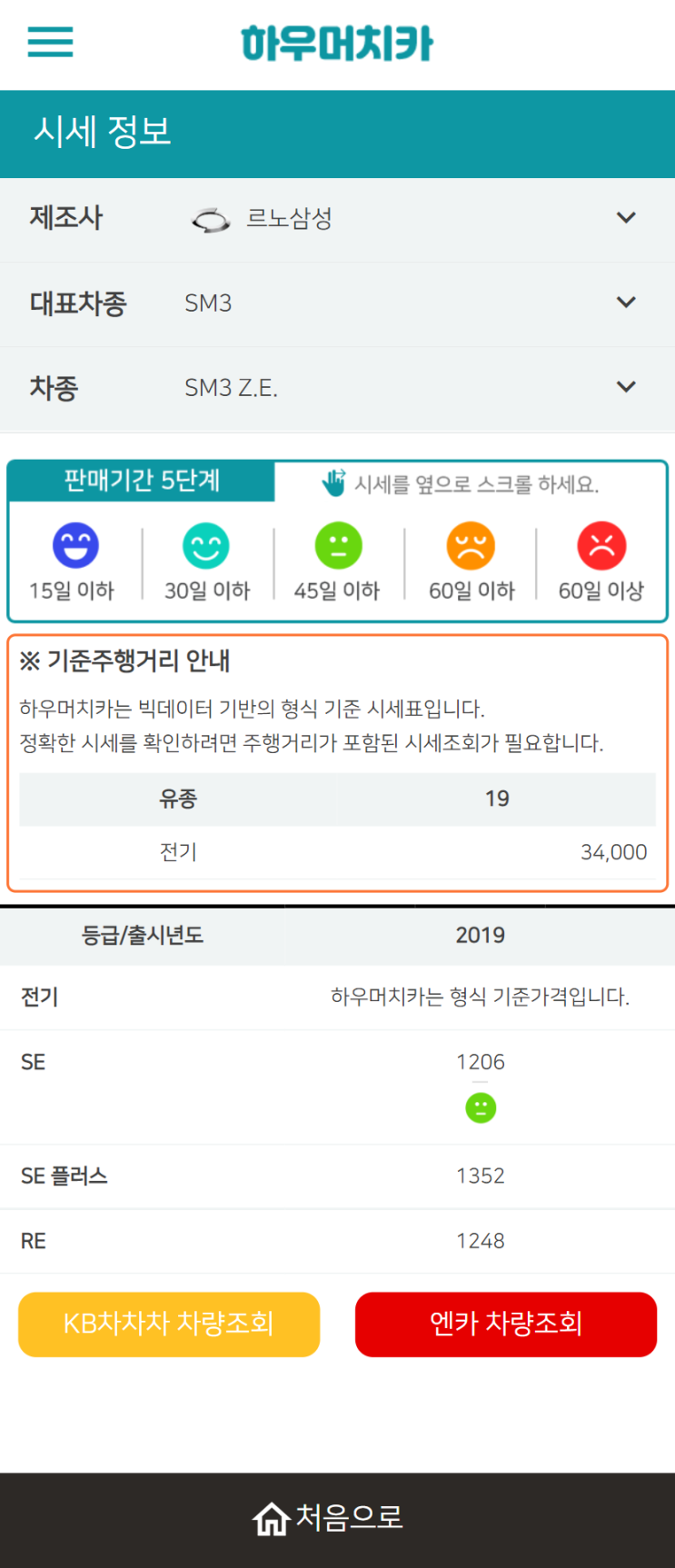Click the green 45일 이하 neutral face
This screenshot has height=1568, width=675.
[338, 545]
